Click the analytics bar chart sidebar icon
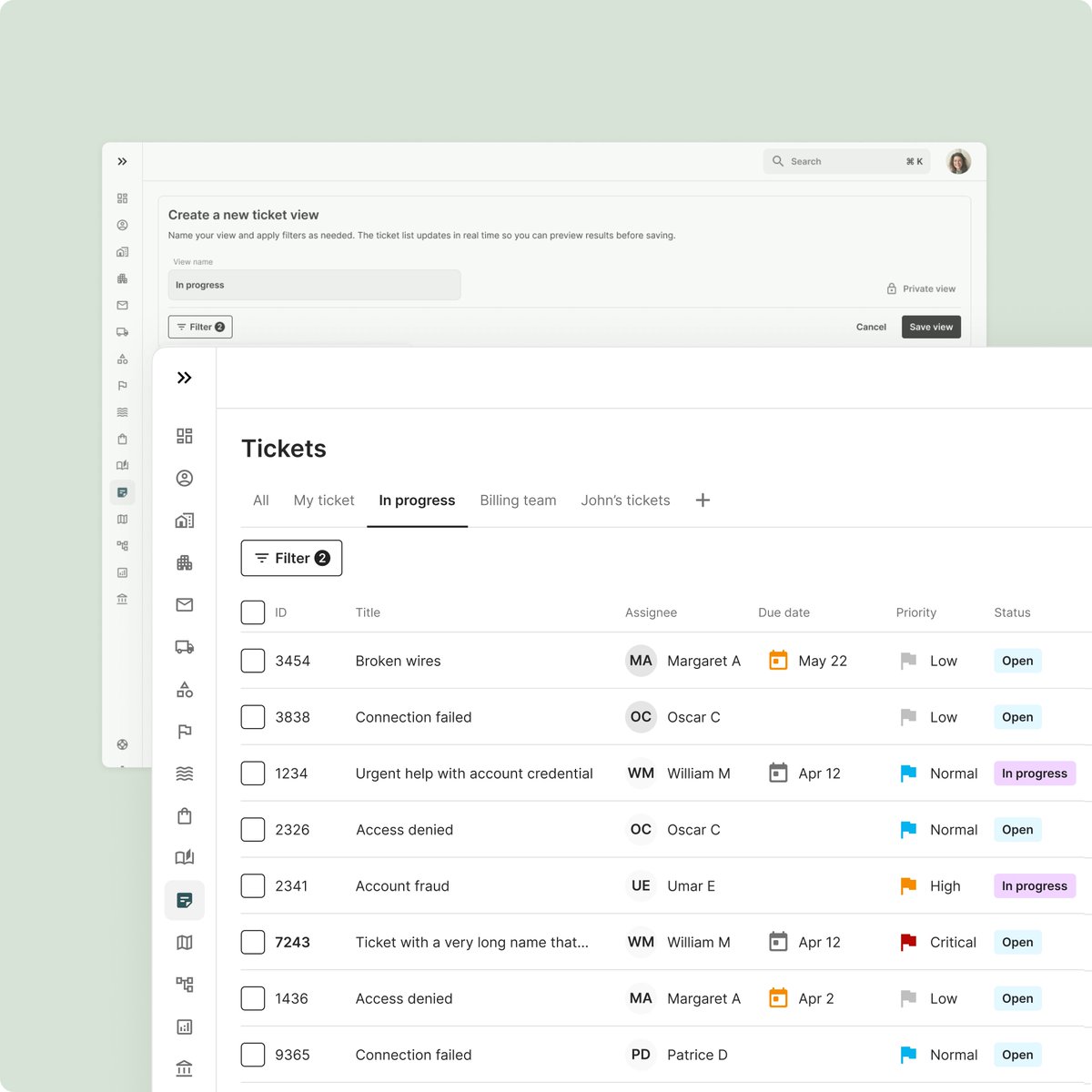 coord(185,1026)
